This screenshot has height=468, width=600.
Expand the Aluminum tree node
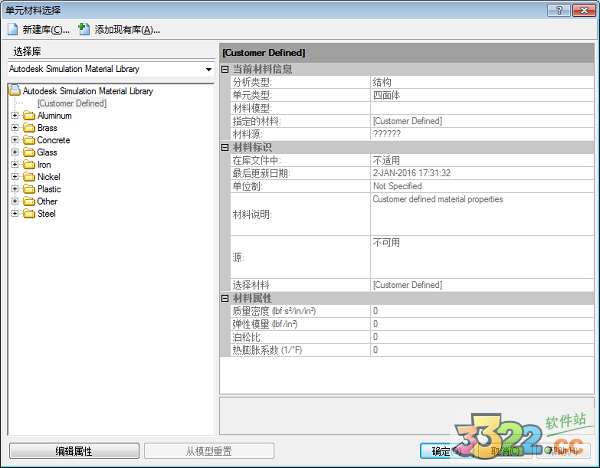pyautogui.click(x=15, y=115)
